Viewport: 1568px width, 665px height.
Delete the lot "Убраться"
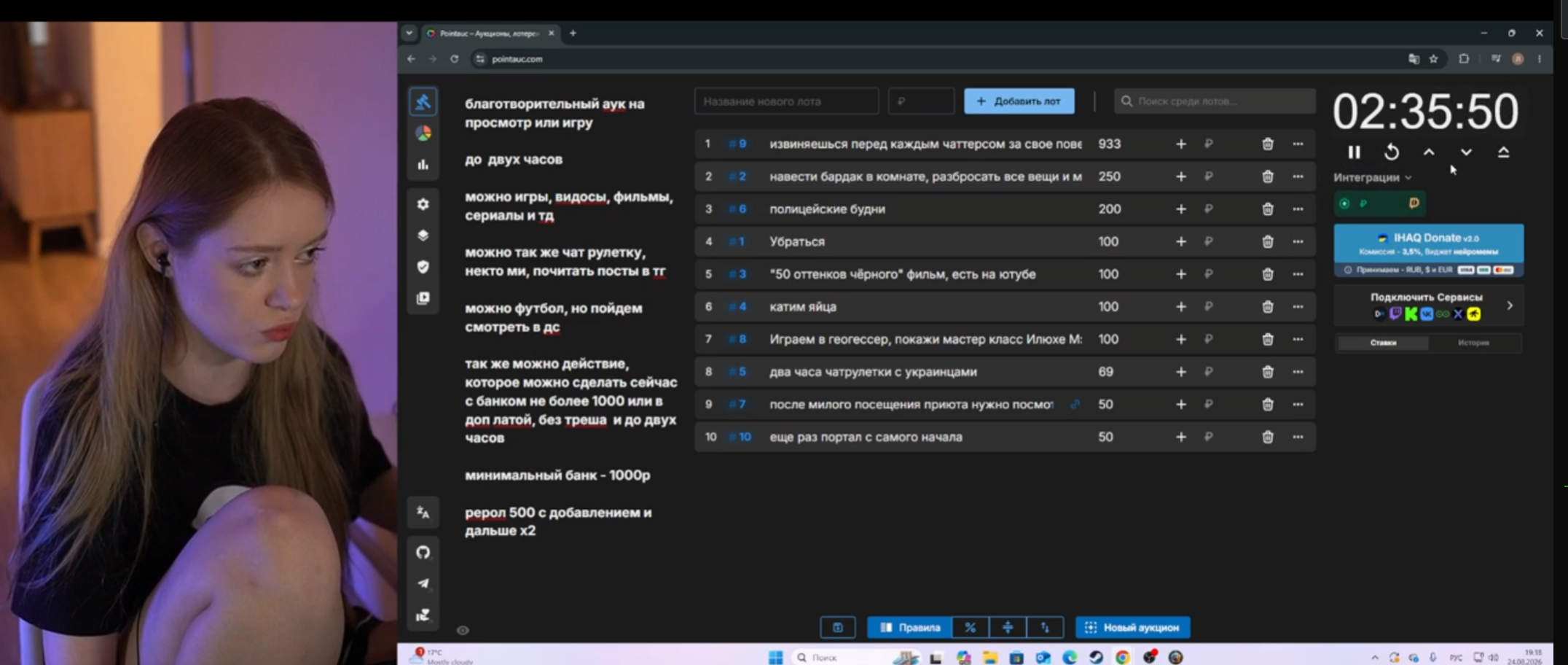[x=1268, y=242]
